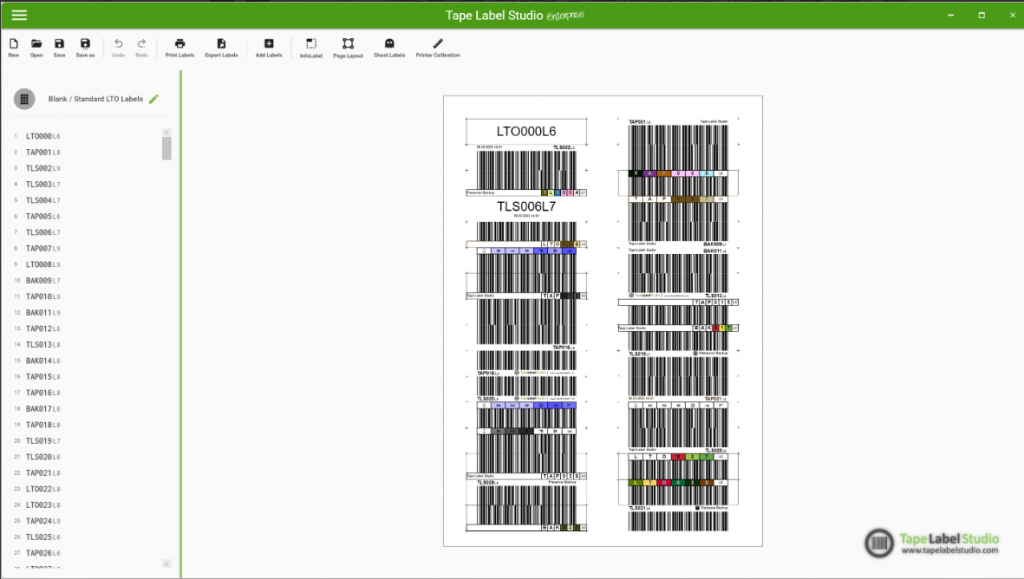Open the hamburger main menu

click(19, 15)
